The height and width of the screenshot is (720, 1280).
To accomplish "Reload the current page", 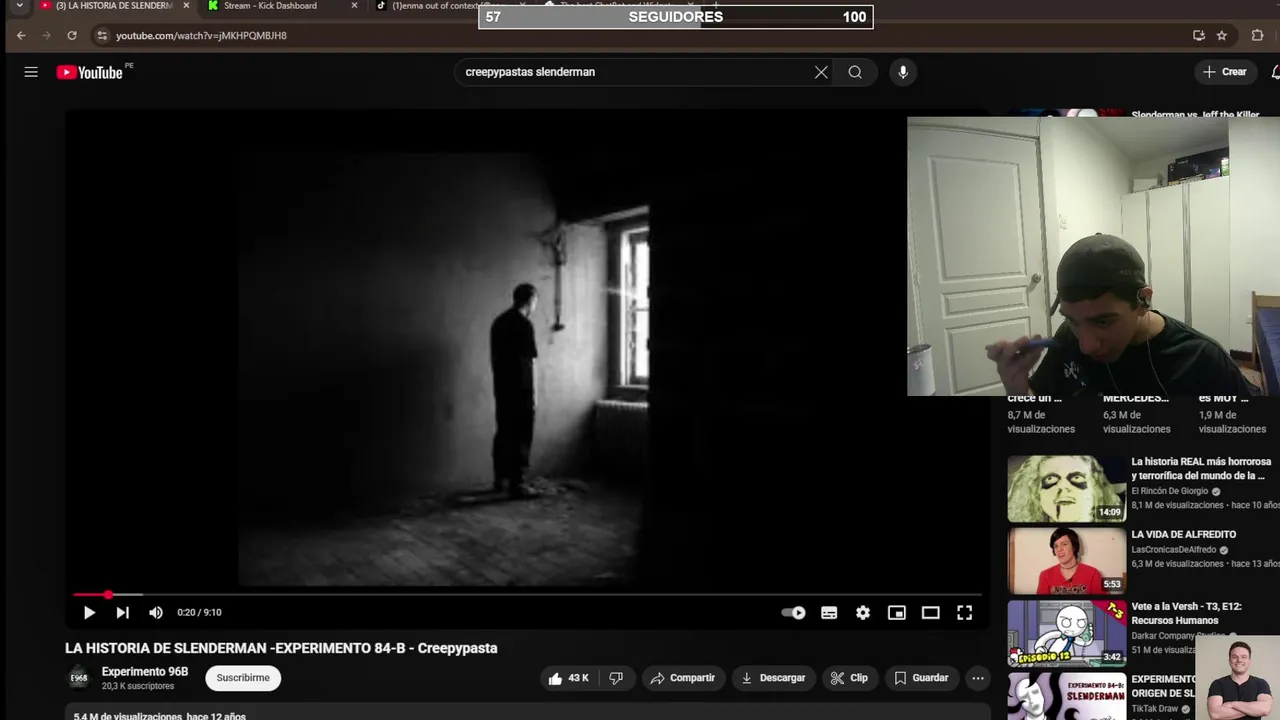I will pyautogui.click(x=72, y=35).
